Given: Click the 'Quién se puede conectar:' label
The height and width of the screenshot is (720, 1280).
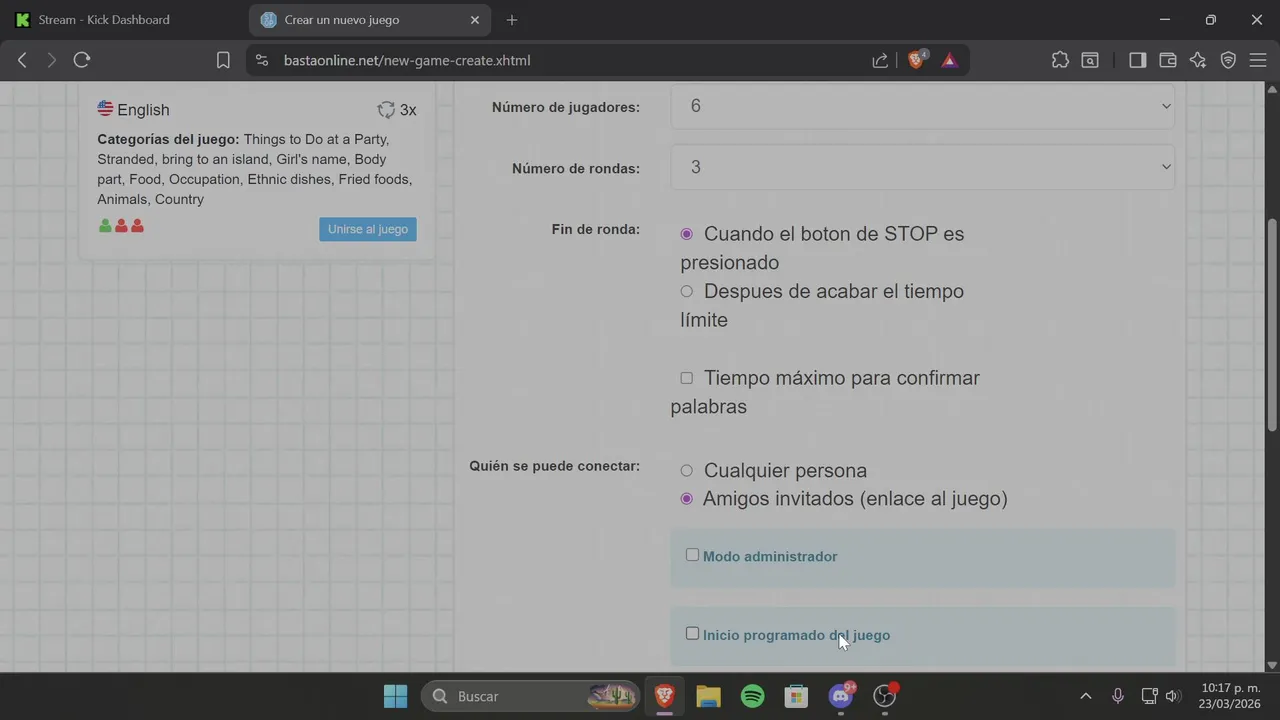Looking at the screenshot, I should (555, 466).
